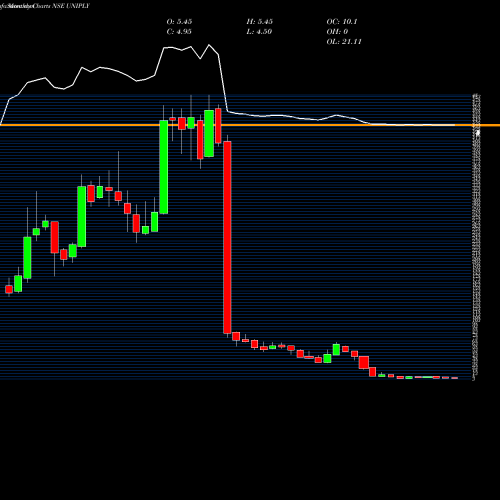Click the "H: 5.45" high value
Image resolution: width=500 pixels, height=500 pixels.
coord(260,22)
